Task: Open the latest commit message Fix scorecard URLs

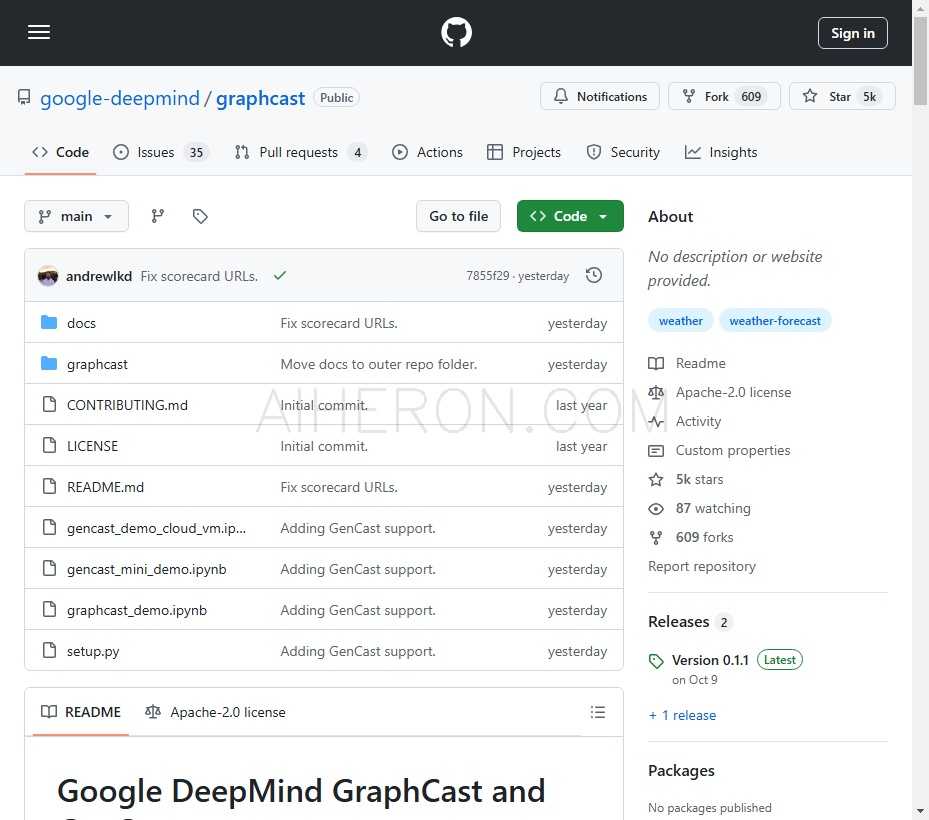Action: point(199,276)
